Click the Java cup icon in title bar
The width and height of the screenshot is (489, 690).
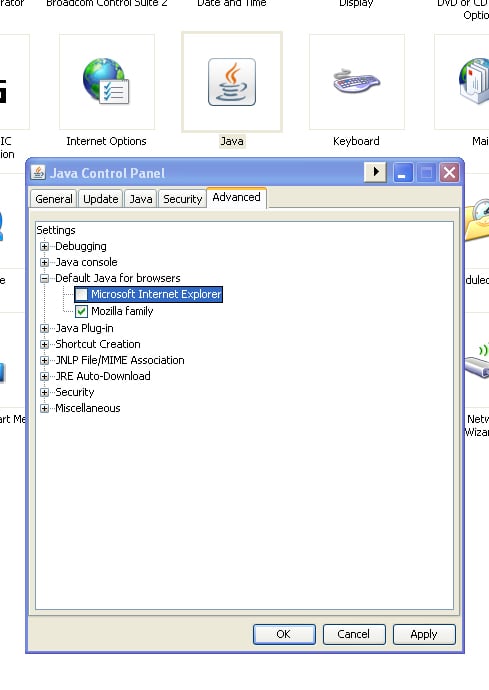click(38, 172)
